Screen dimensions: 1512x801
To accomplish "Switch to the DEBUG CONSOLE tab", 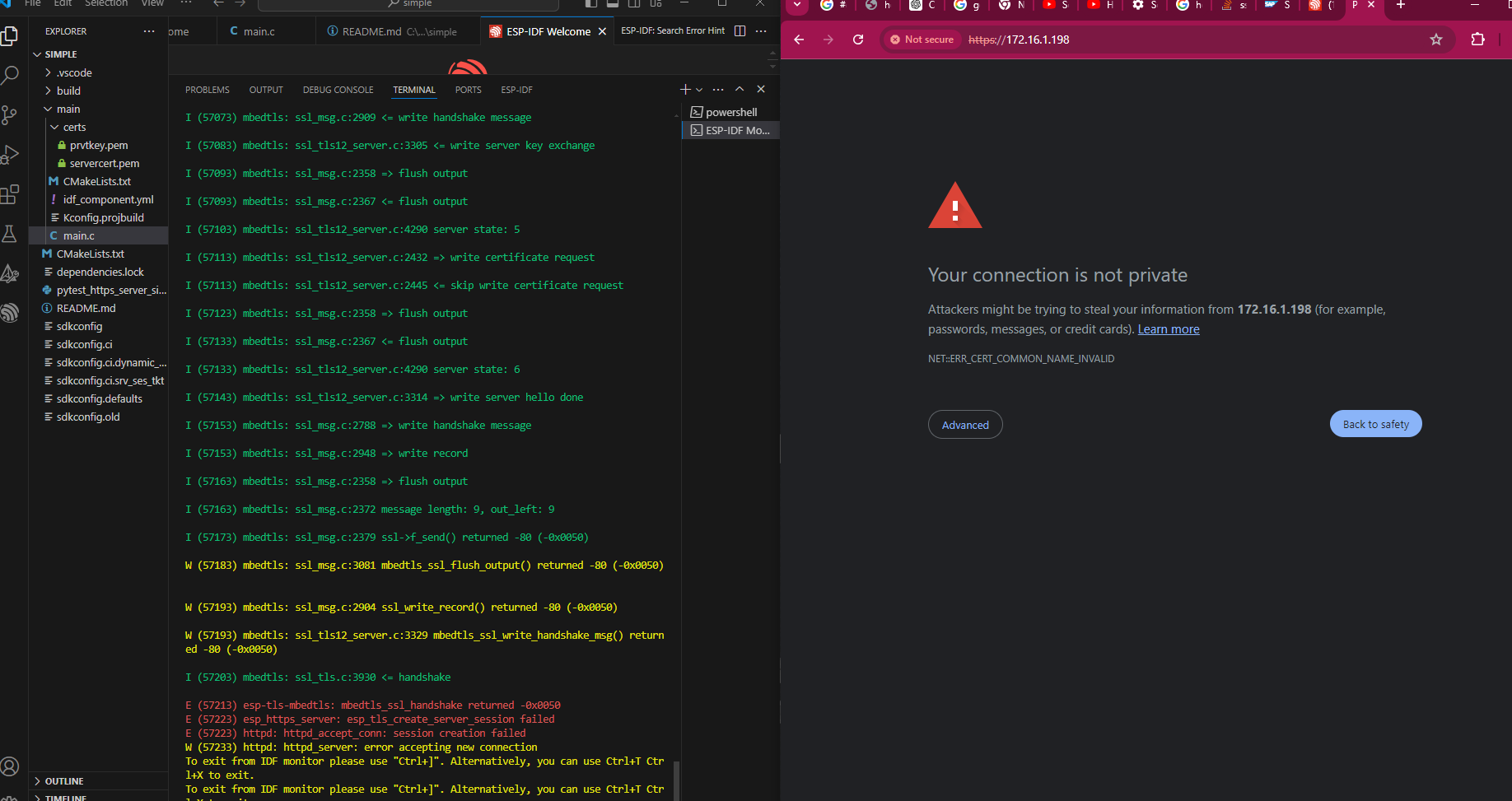I will pyautogui.click(x=338, y=90).
